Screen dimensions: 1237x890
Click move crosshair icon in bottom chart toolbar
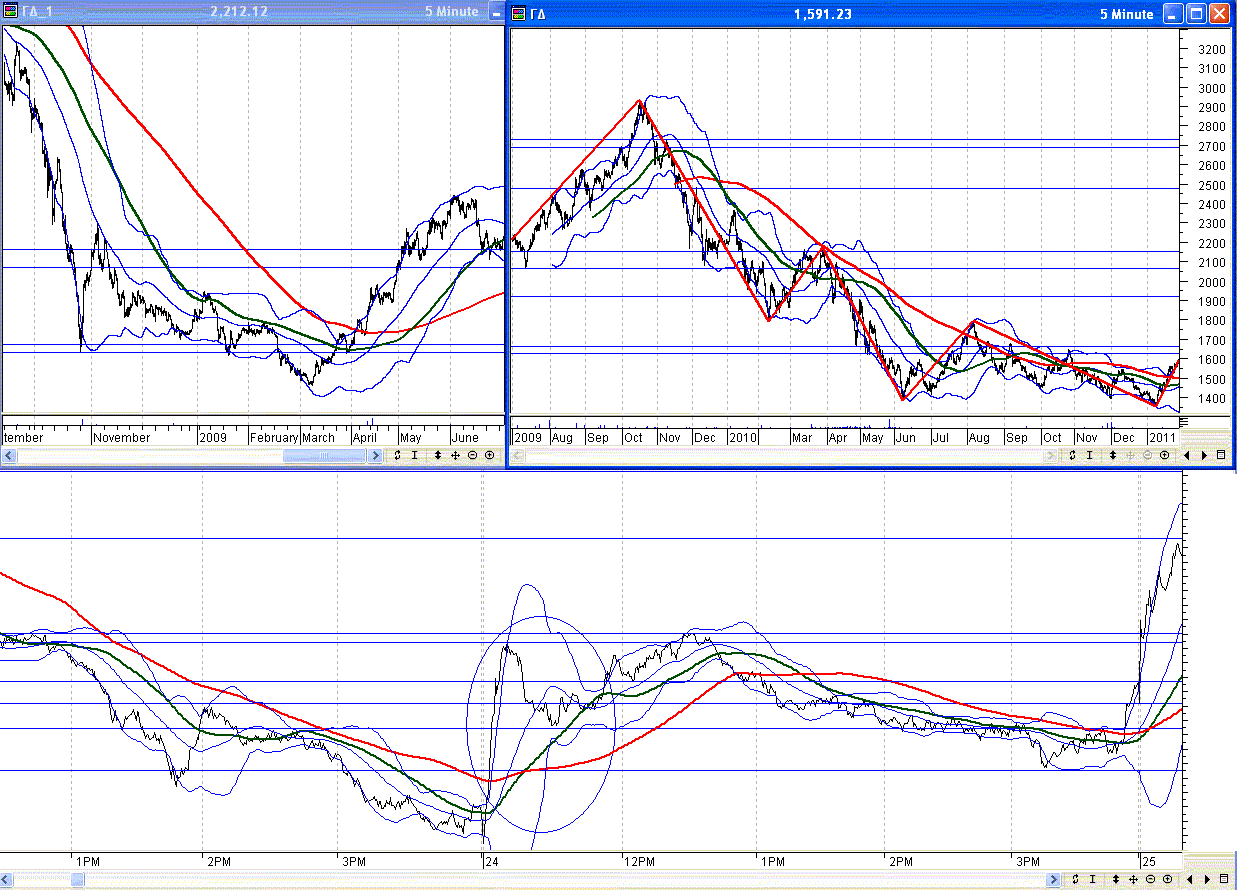tap(1133, 878)
